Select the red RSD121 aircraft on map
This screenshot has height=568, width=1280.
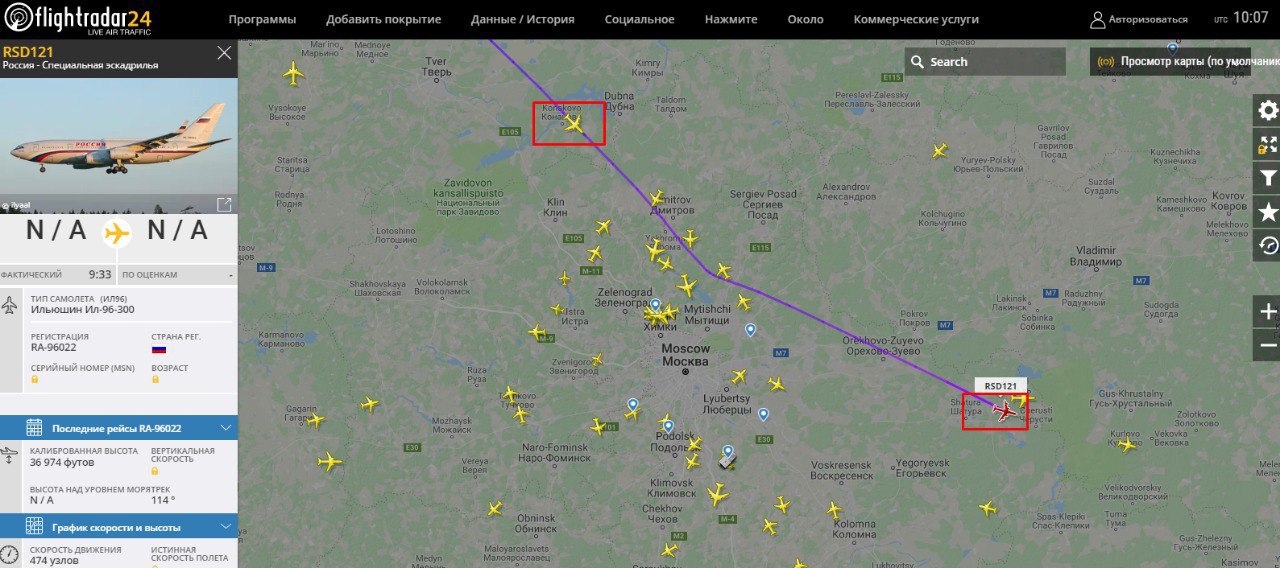click(x=1005, y=411)
